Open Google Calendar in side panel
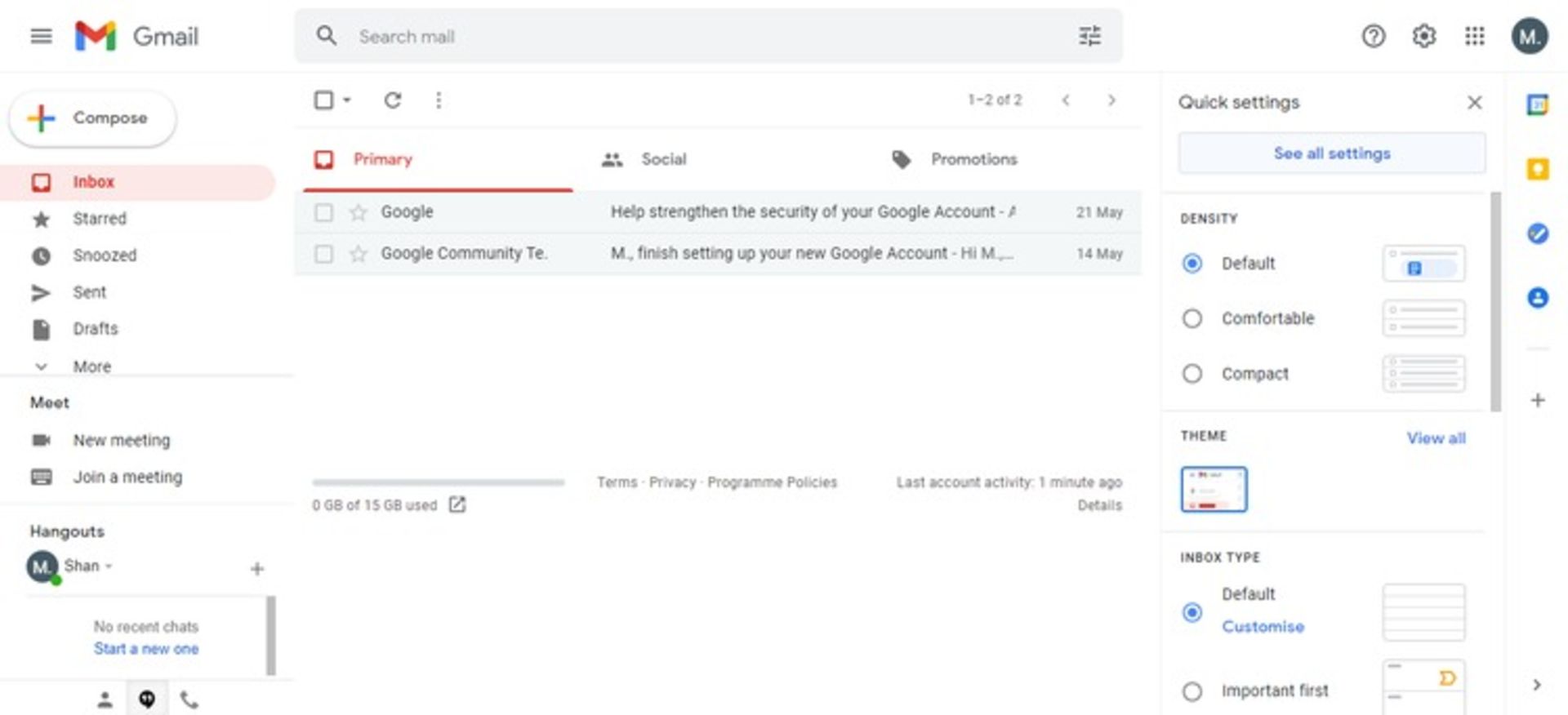The width and height of the screenshot is (1568, 715). click(x=1537, y=105)
